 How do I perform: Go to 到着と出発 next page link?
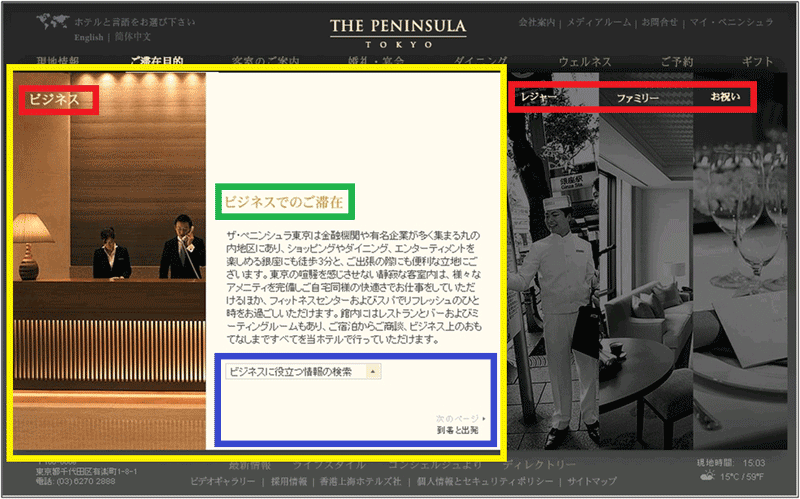point(457,430)
